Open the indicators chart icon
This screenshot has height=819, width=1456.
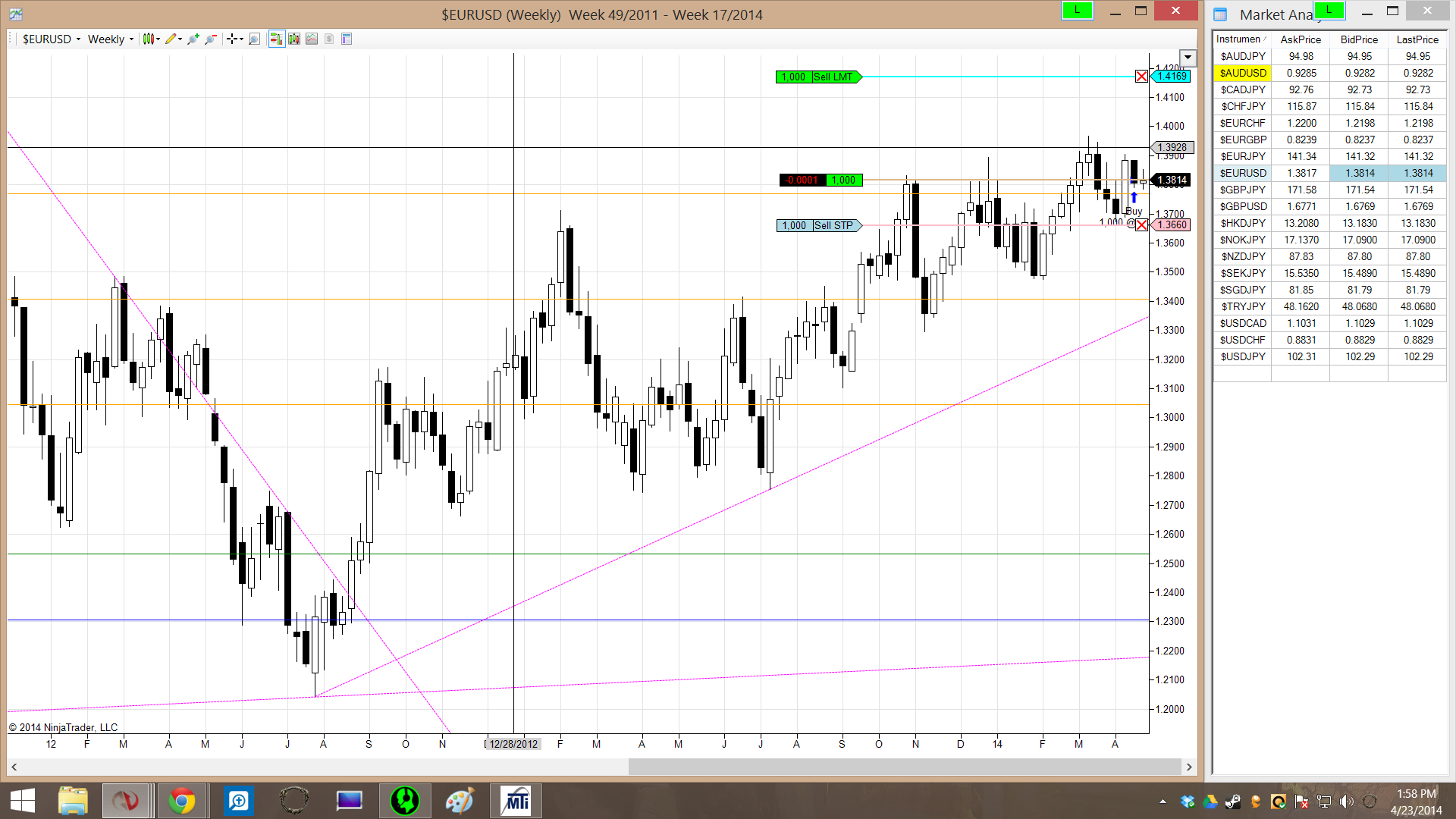tap(311, 39)
